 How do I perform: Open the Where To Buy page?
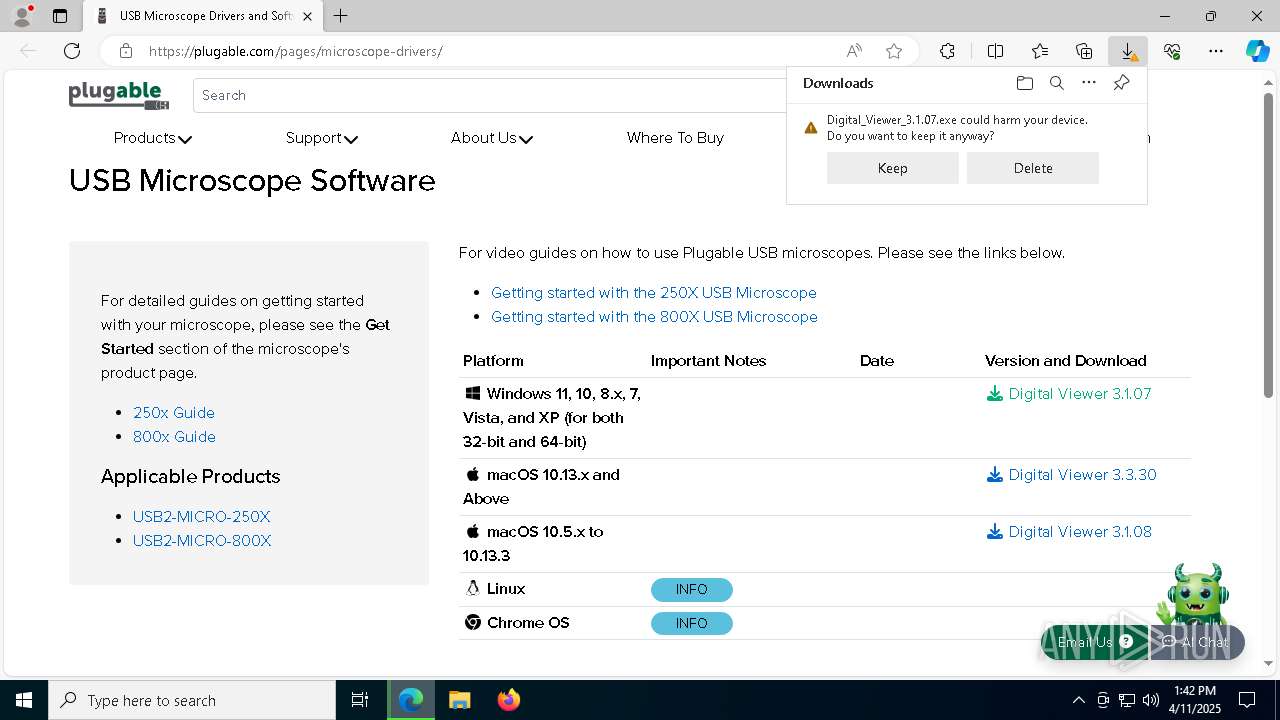[x=675, y=138]
